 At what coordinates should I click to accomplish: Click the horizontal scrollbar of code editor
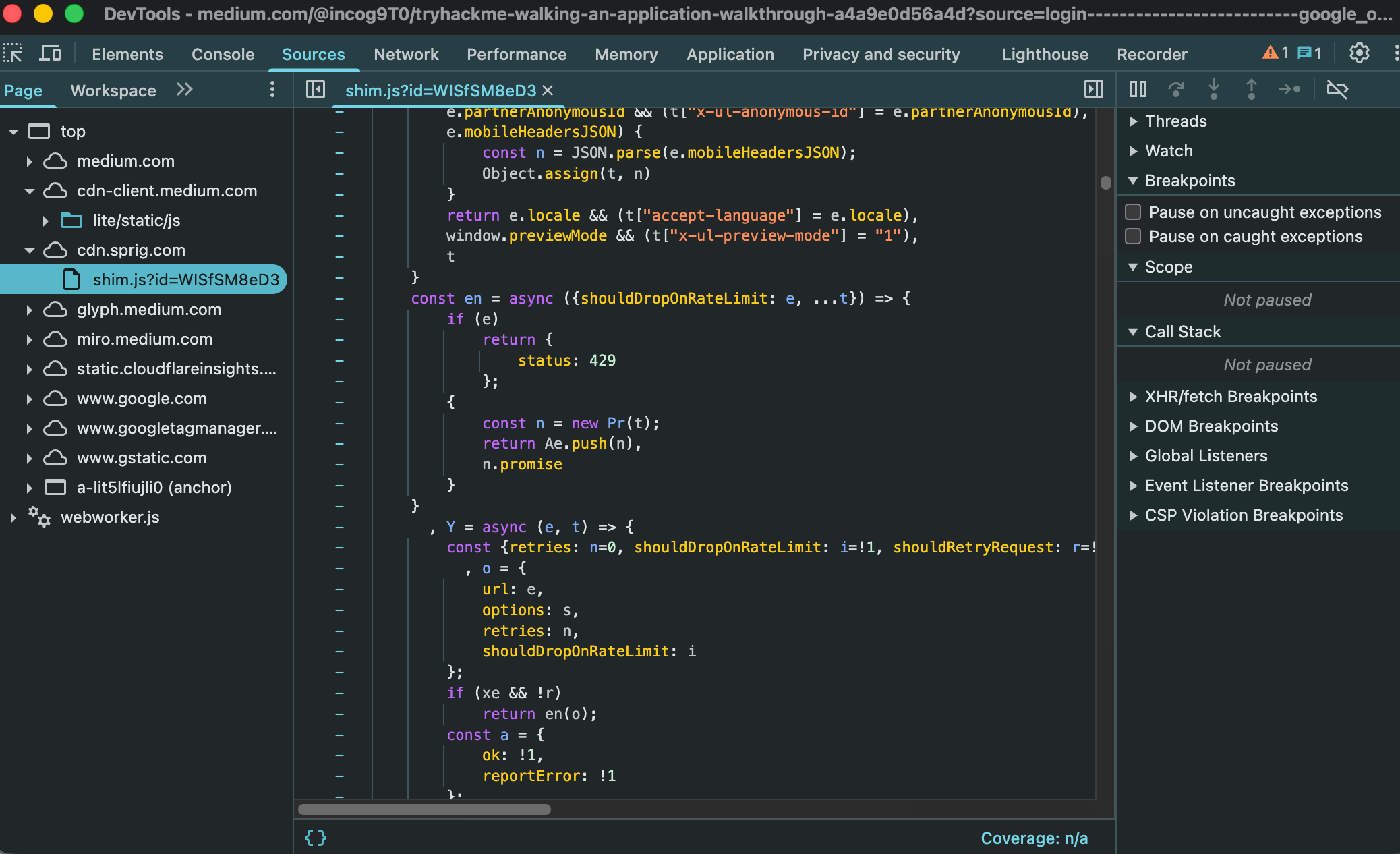click(x=424, y=809)
